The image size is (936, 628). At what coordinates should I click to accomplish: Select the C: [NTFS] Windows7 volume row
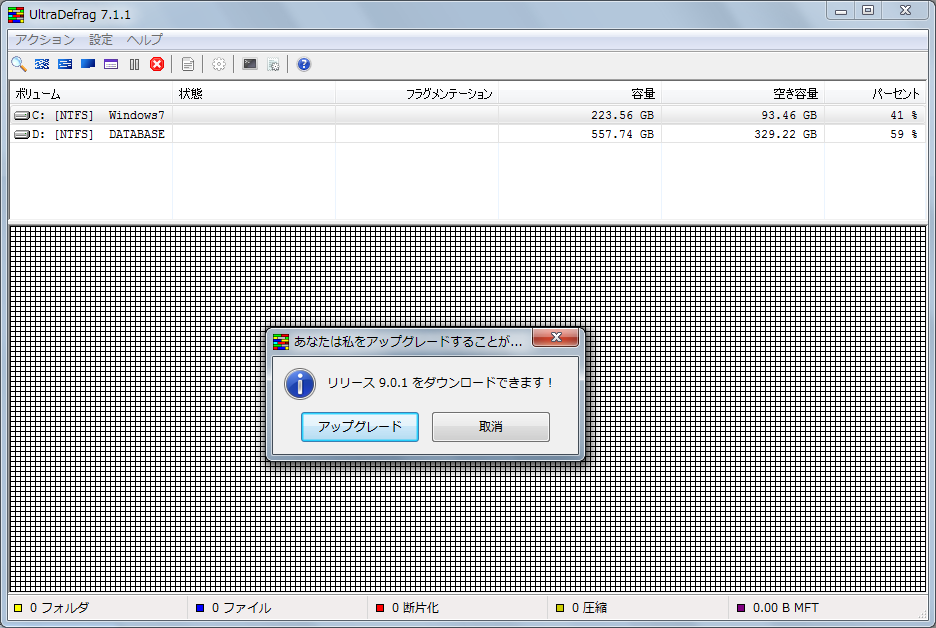coord(468,115)
